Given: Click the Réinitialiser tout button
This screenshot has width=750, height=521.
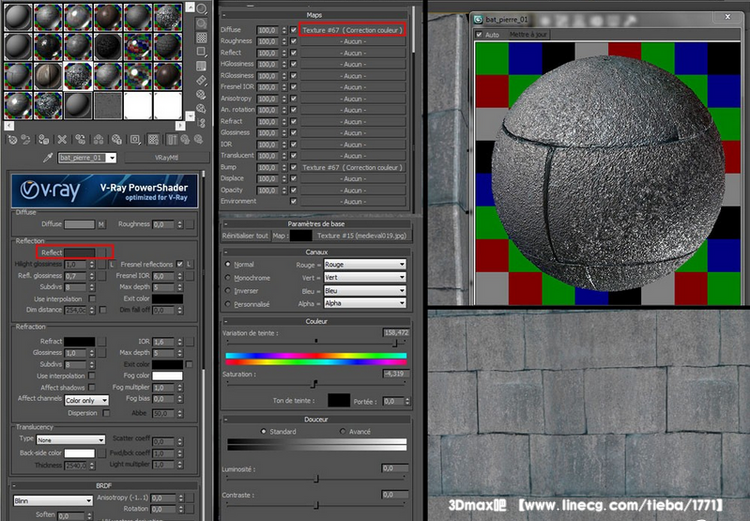Looking at the screenshot, I should (245, 235).
